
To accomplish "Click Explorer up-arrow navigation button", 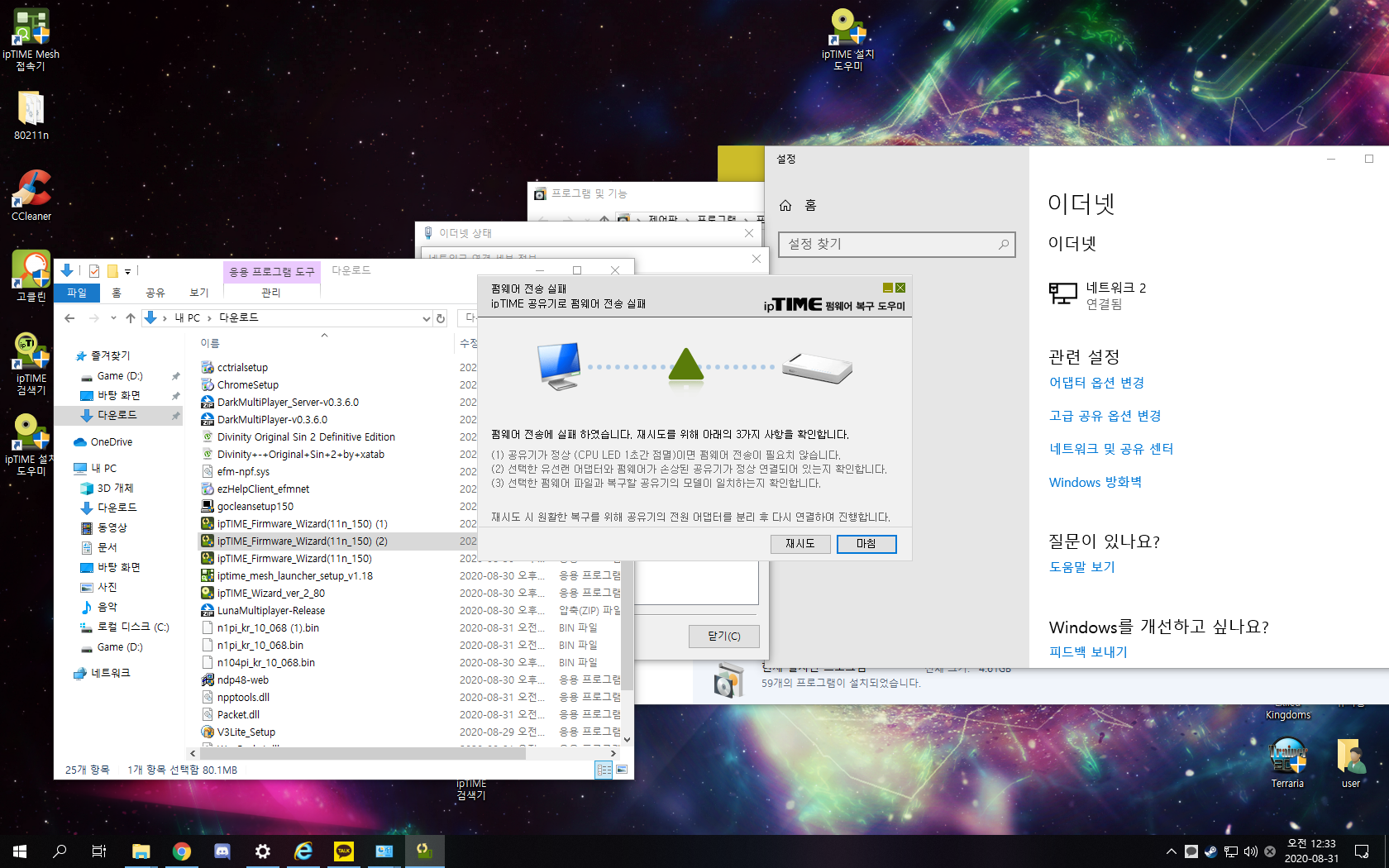I will tap(131, 318).
